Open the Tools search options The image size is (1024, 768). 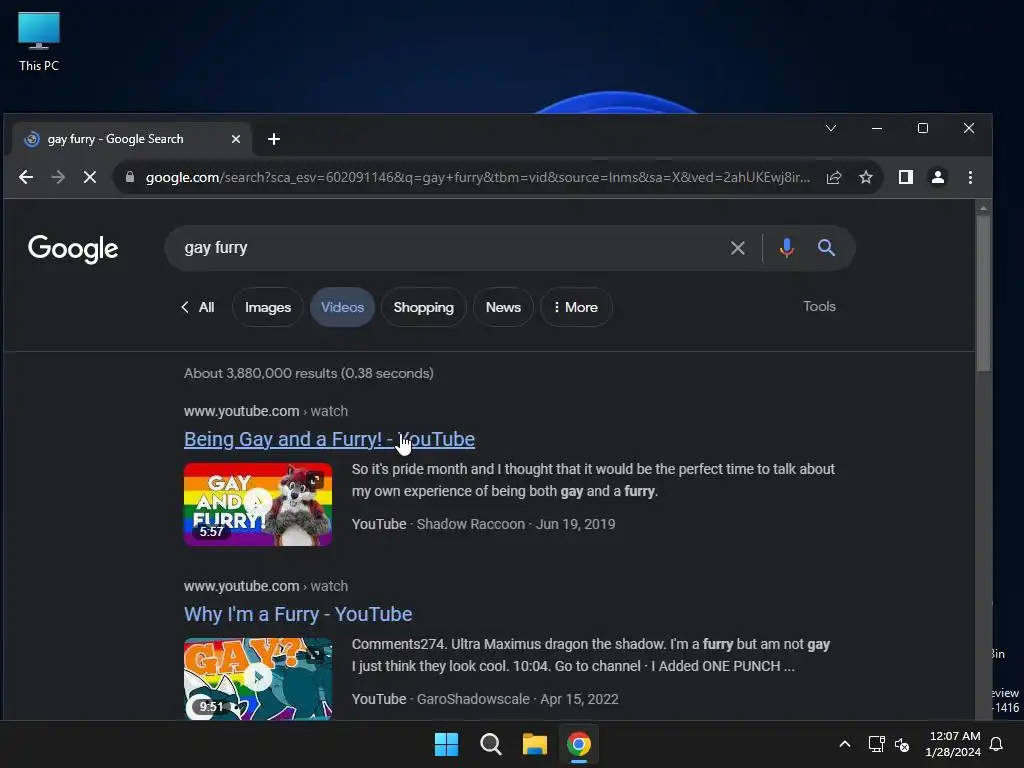click(x=819, y=306)
